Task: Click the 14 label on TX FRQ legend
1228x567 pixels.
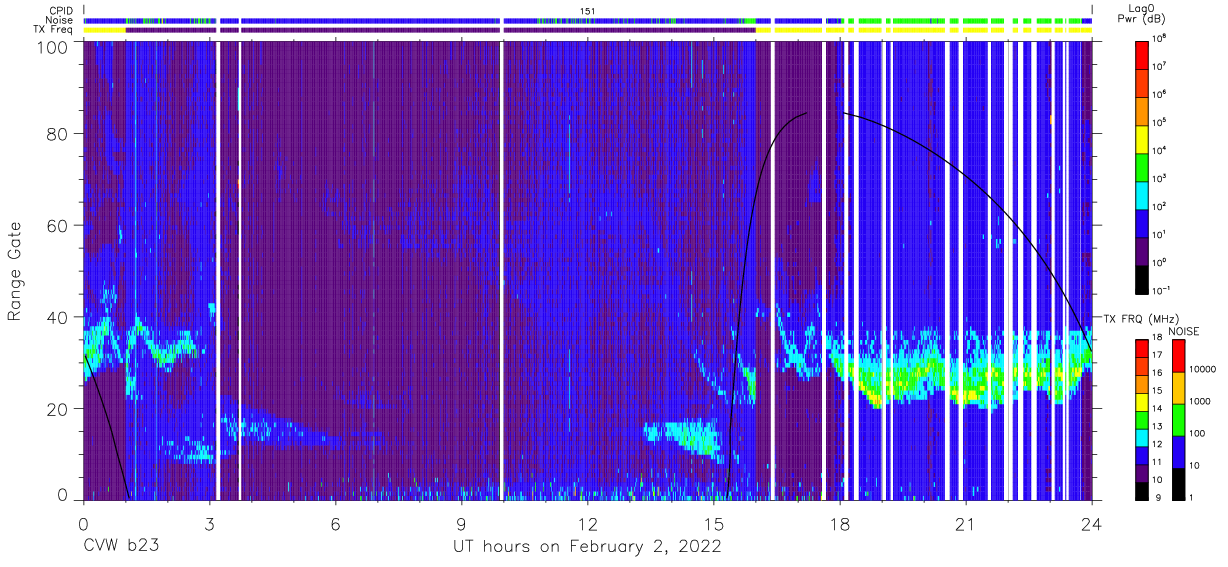Action: coord(1158,408)
